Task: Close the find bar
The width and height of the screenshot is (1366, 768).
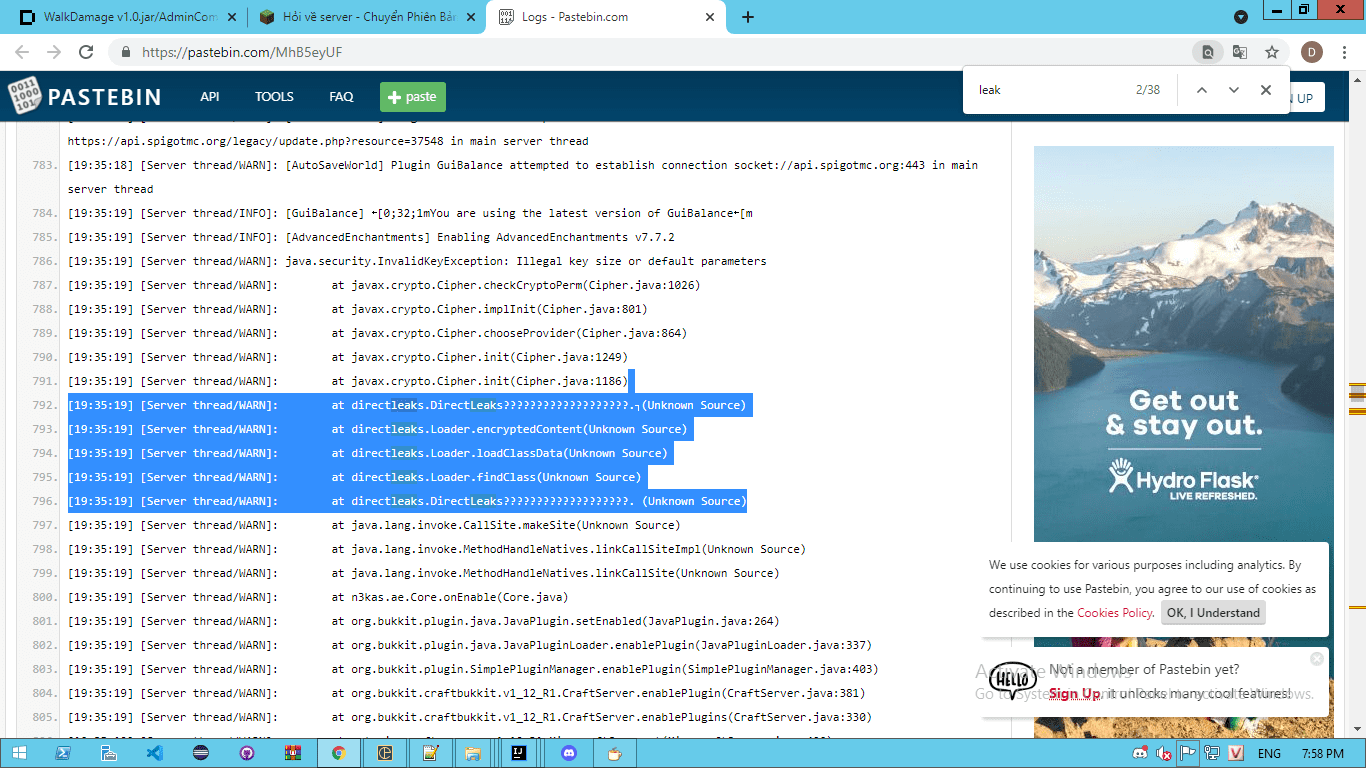Action: click(x=1265, y=90)
